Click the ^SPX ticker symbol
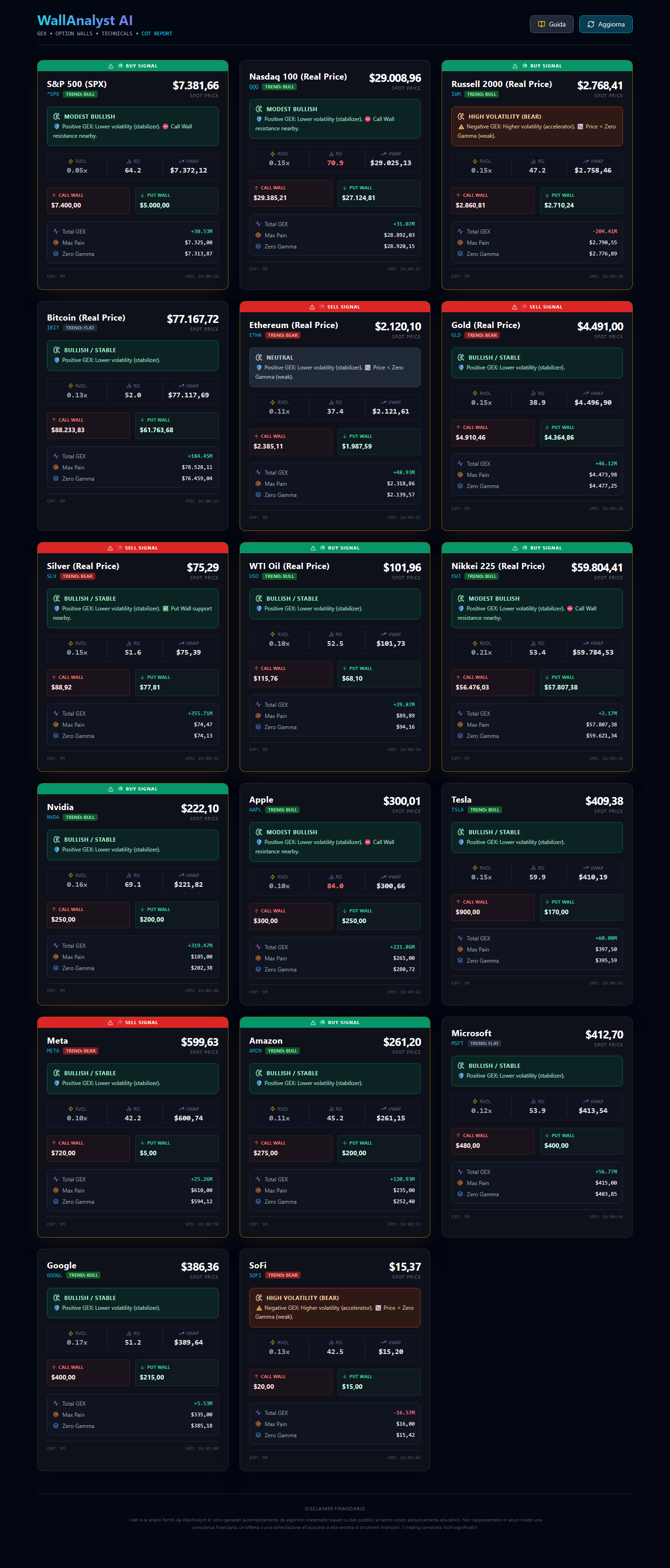This screenshot has width=670, height=1568. pos(53,94)
